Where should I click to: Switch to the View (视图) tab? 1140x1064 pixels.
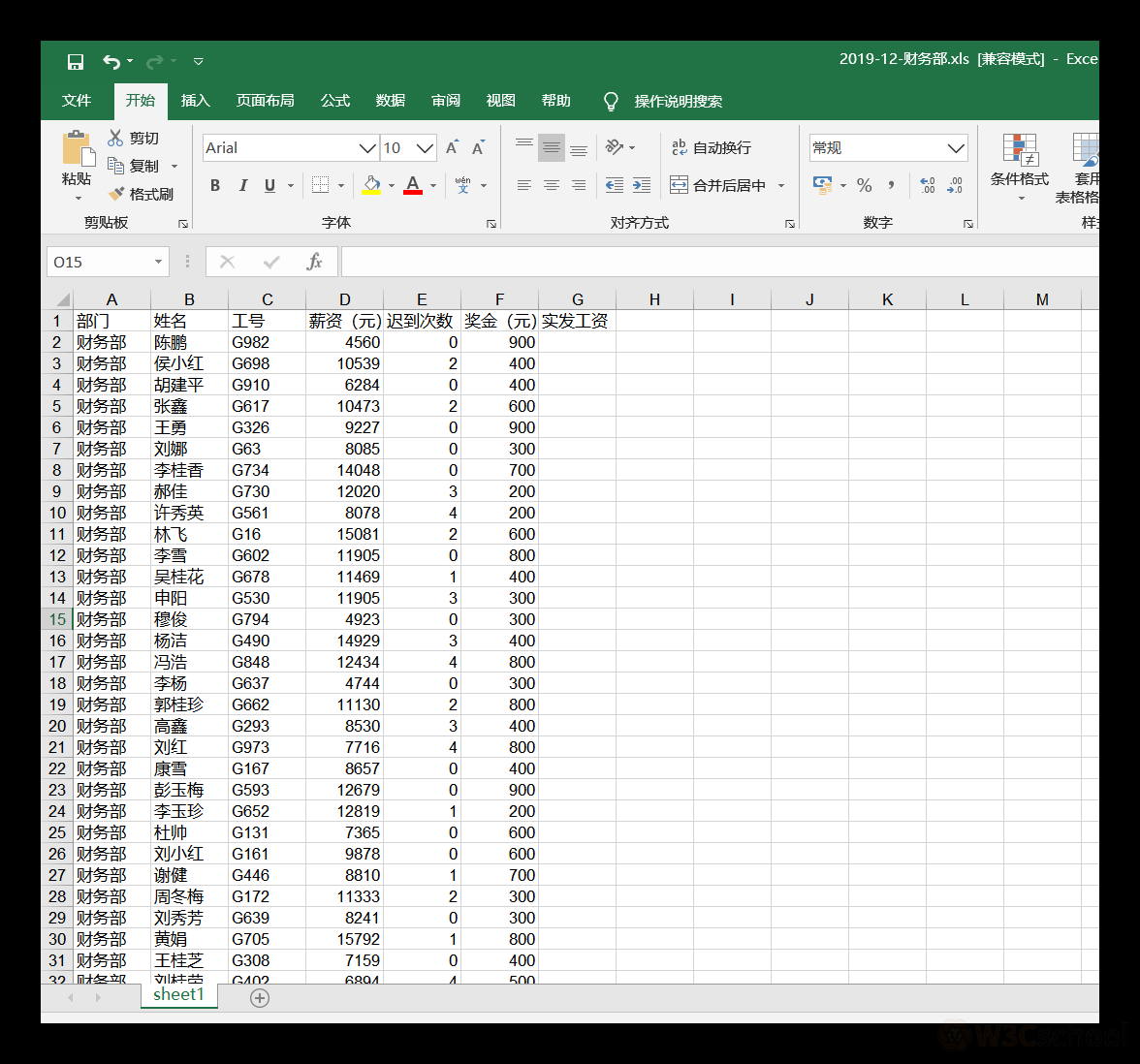coord(501,101)
